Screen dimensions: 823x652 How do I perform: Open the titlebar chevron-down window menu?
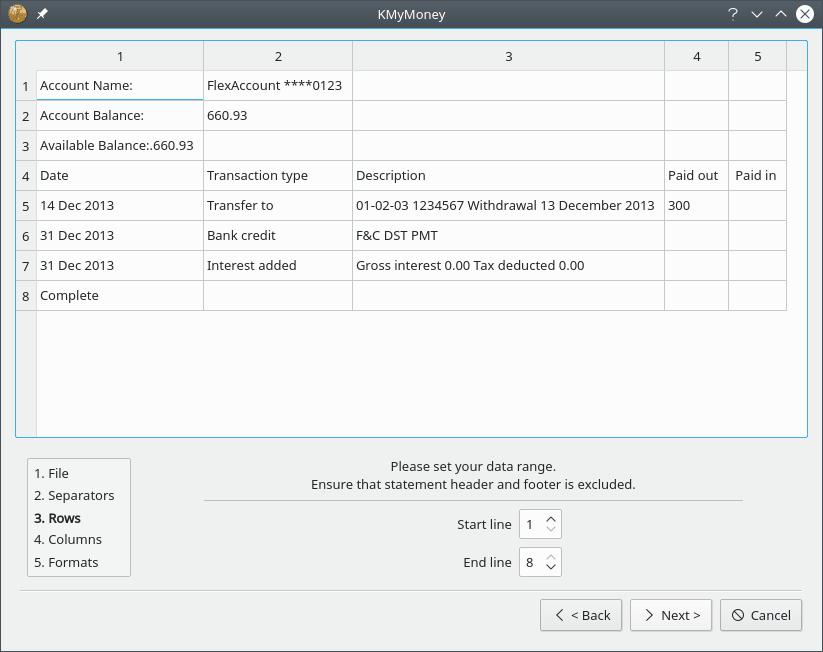click(755, 14)
